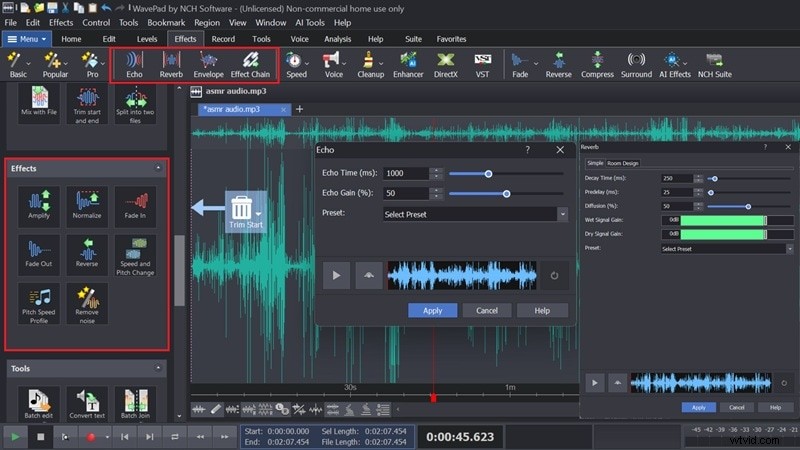Apply the Fade toolbar effect
The image size is (800, 450).
tap(519, 65)
